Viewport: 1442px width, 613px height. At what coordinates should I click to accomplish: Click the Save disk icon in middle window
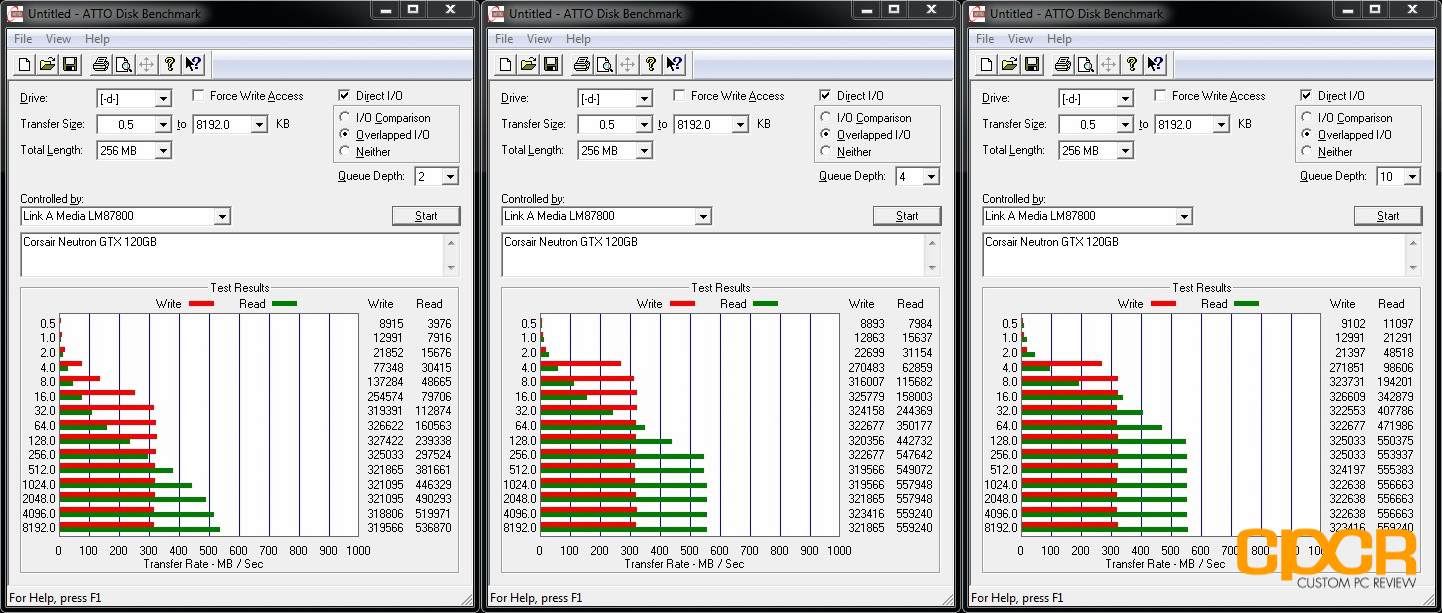pyautogui.click(x=550, y=65)
